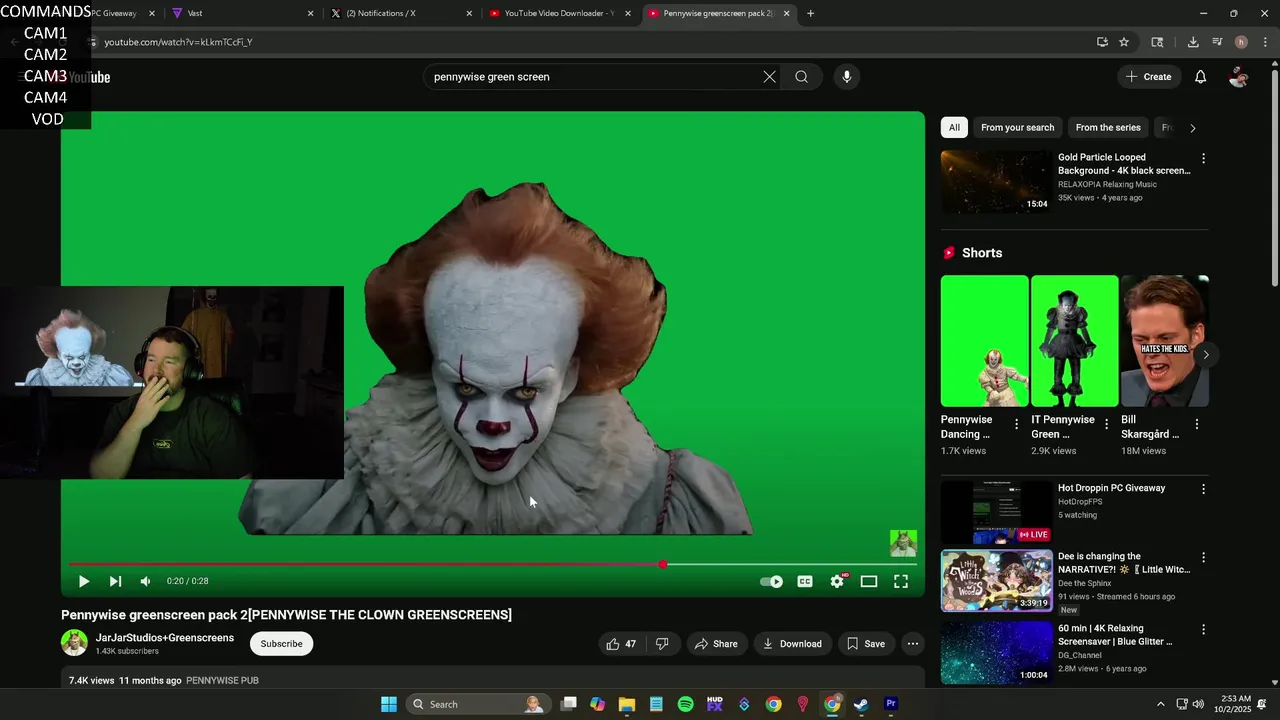Open a new browser tab
The image size is (1280, 720).
810,14
